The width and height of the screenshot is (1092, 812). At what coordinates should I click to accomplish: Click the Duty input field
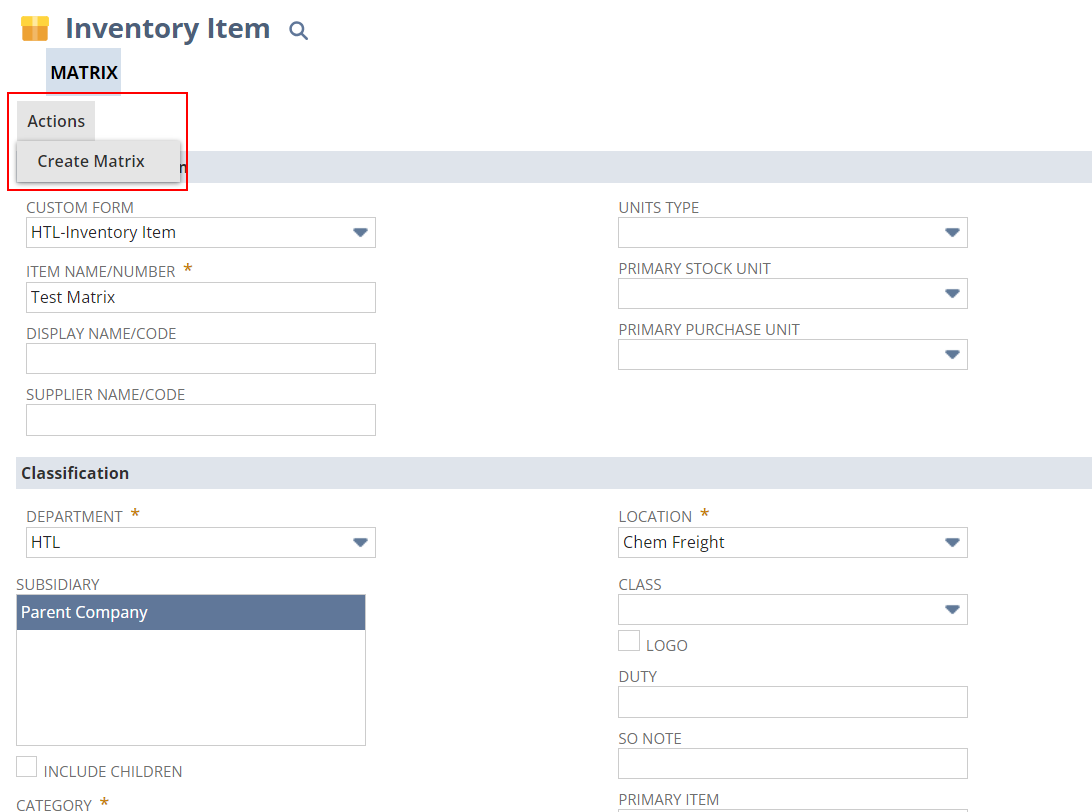click(x=792, y=702)
